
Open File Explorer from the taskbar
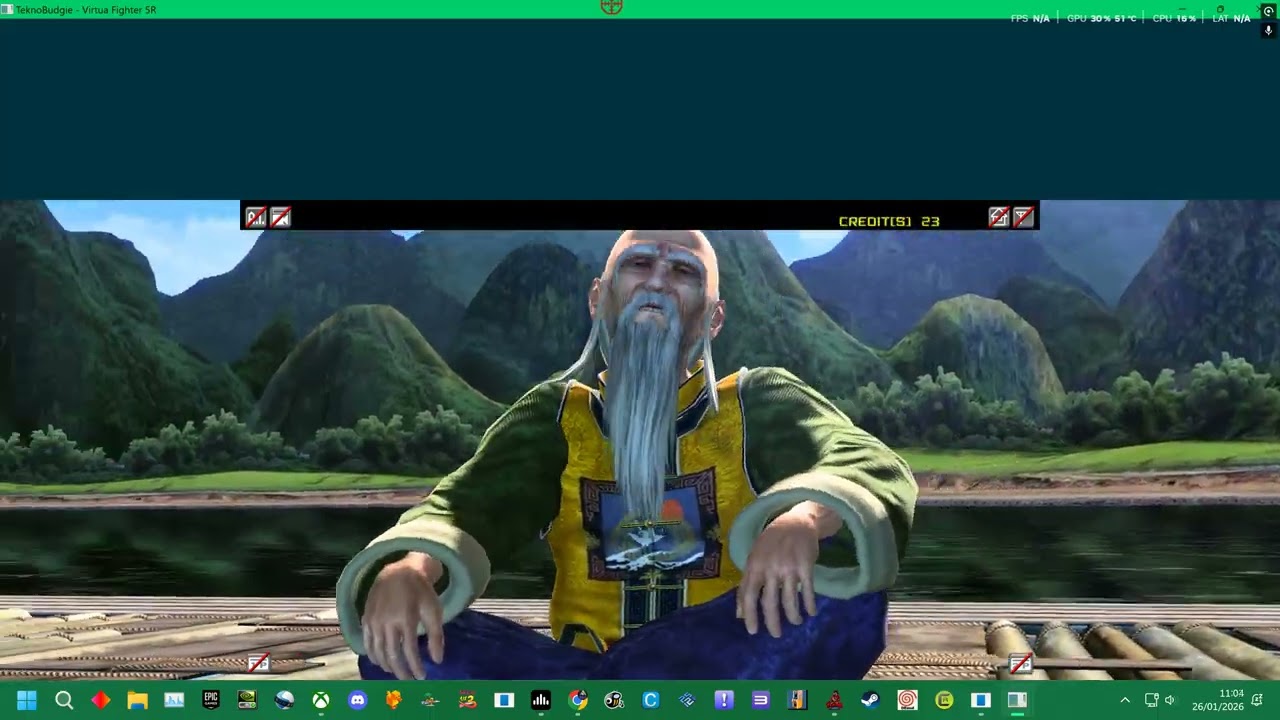coord(137,700)
